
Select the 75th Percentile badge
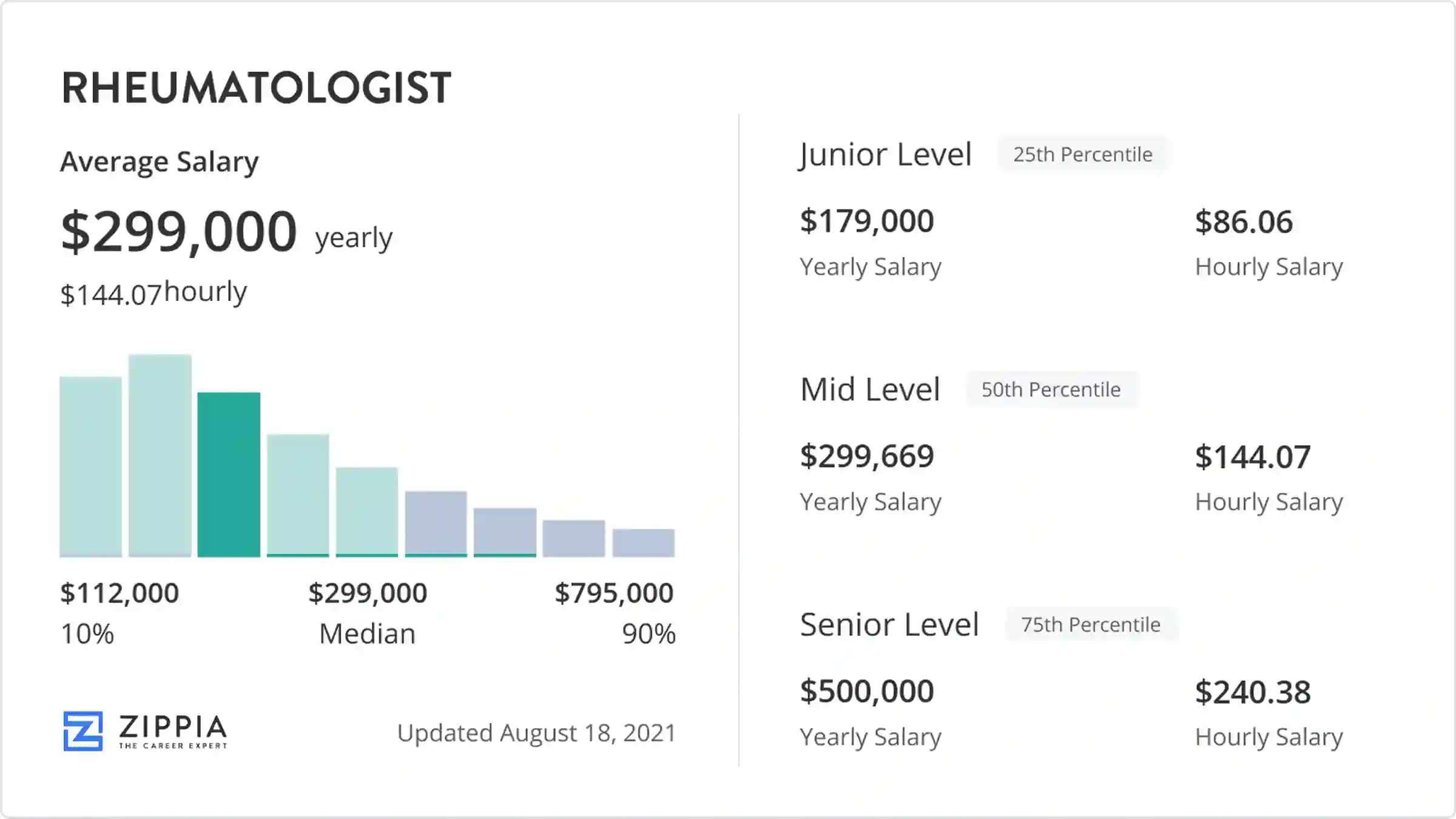pos(1091,624)
